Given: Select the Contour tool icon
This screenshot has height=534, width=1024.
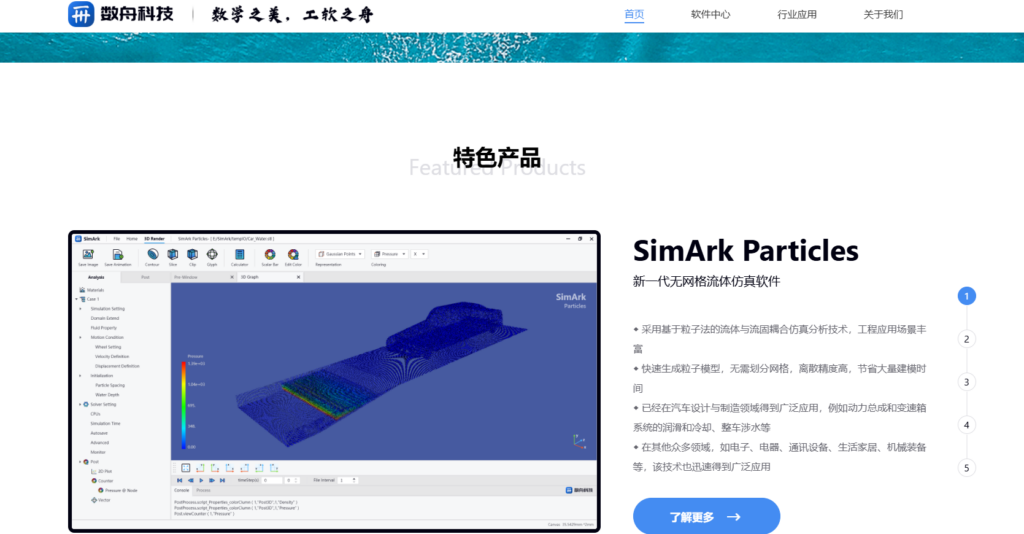Looking at the screenshot, I should pos(152,255).
